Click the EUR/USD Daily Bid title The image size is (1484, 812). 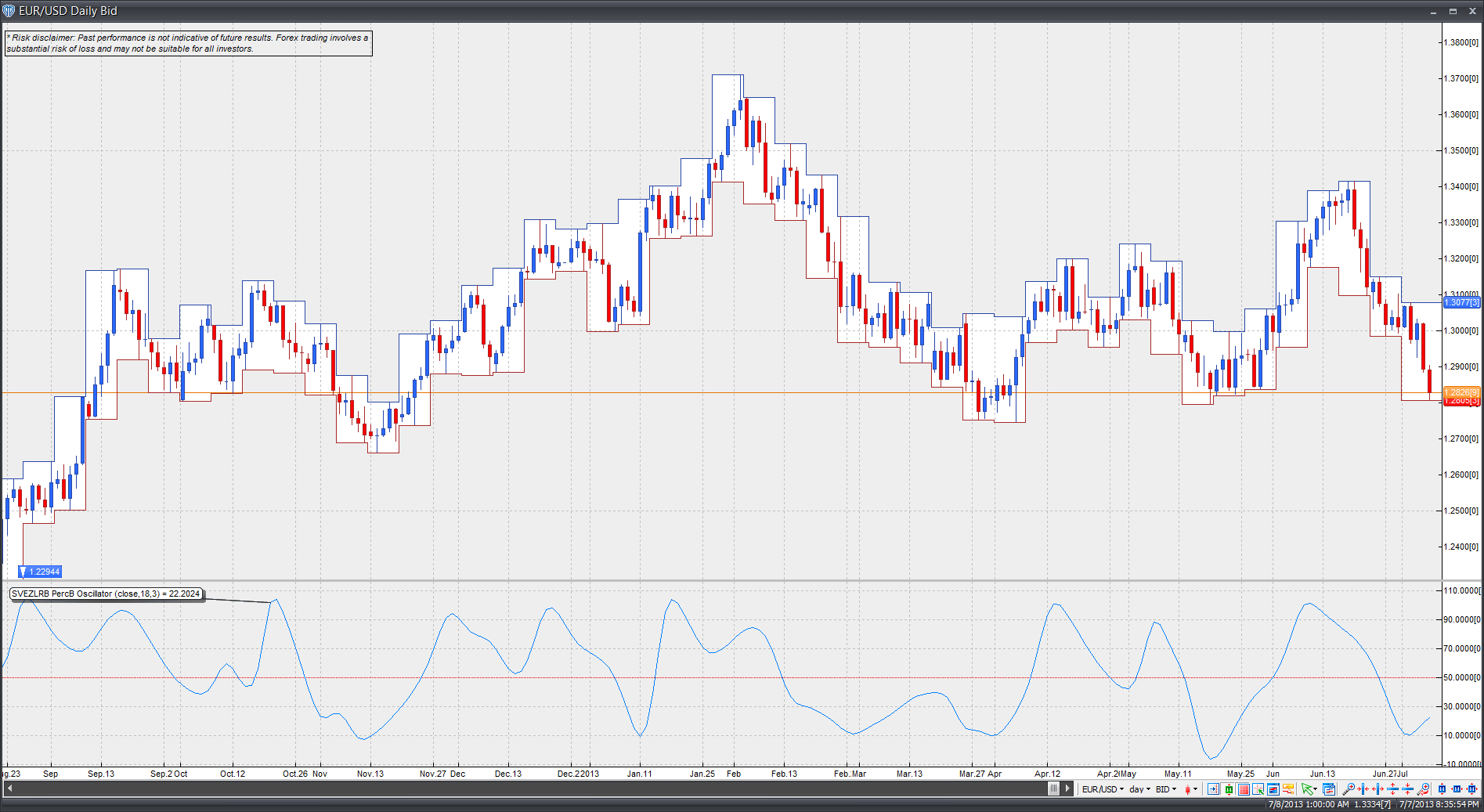click(x=68, y=11)
